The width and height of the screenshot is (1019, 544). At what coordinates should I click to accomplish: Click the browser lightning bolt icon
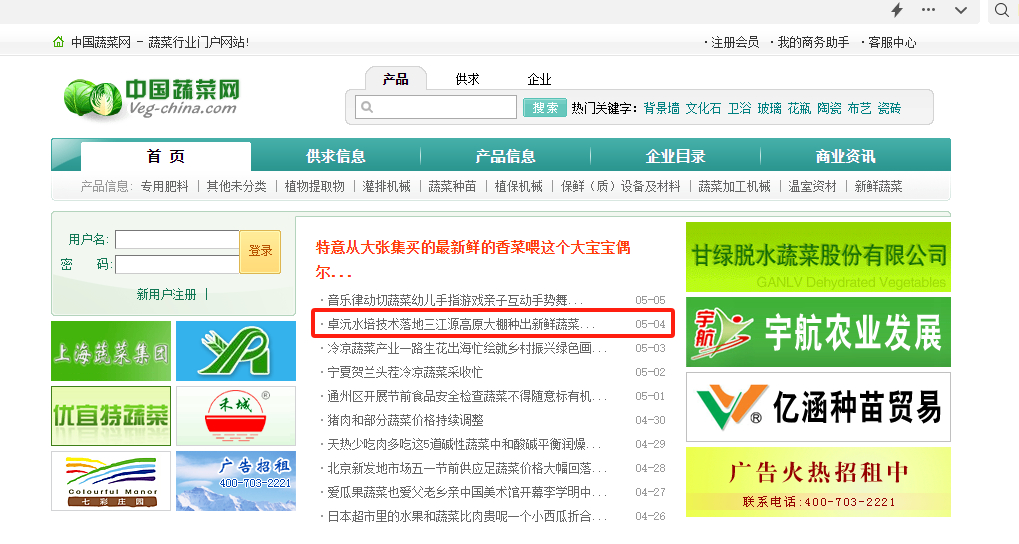tap(897, 10)
